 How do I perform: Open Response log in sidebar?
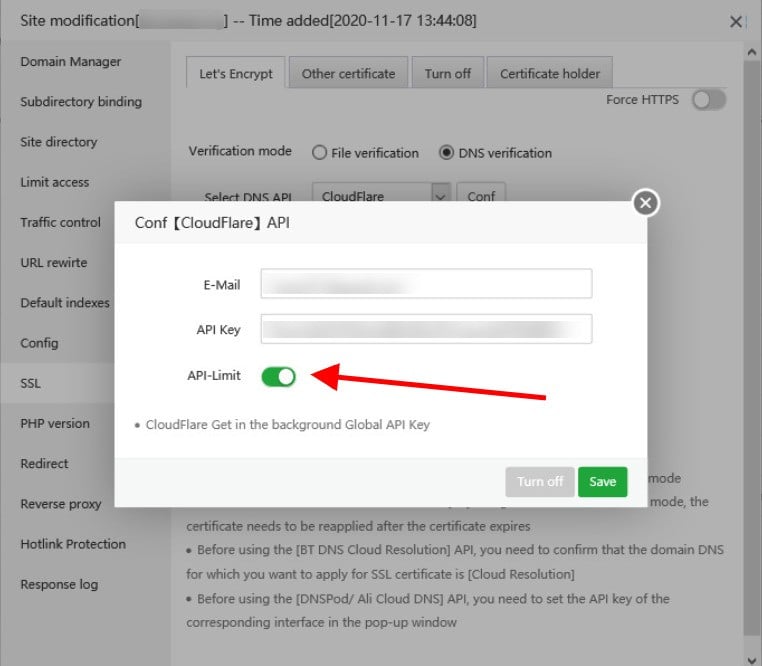click(59, 584)
